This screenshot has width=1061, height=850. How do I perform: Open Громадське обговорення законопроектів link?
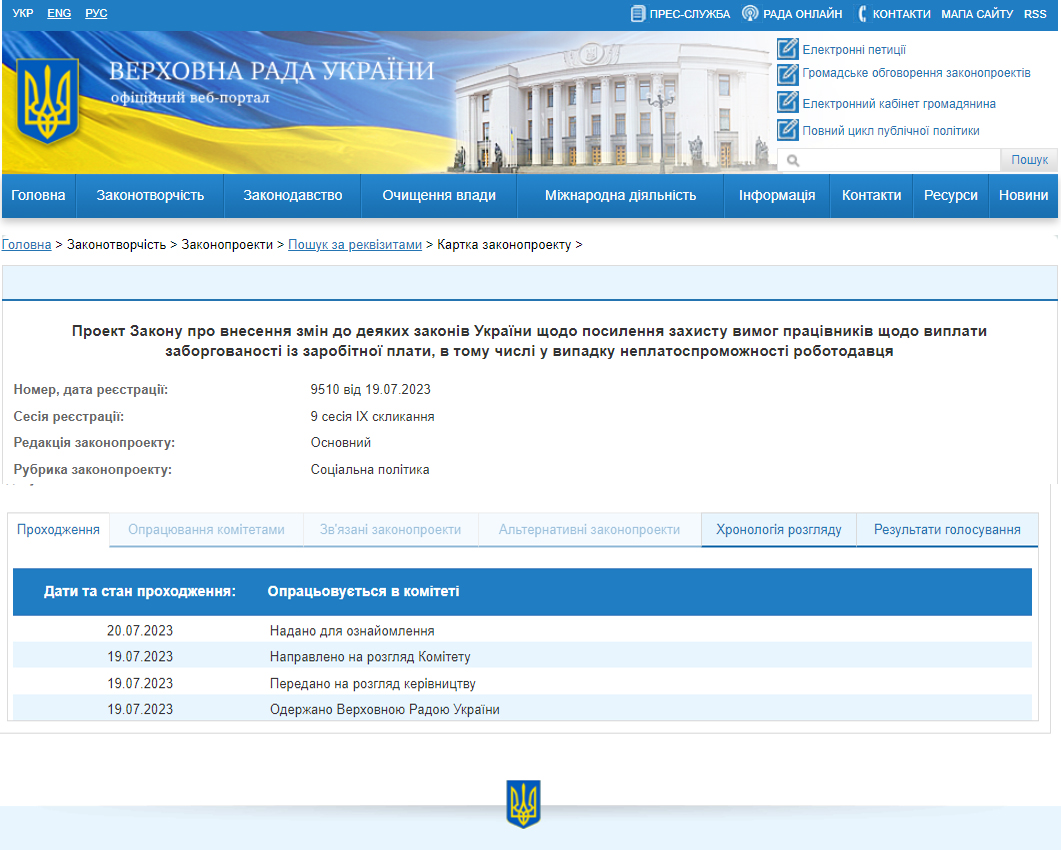pyautogui.click(x=916, y=72)
